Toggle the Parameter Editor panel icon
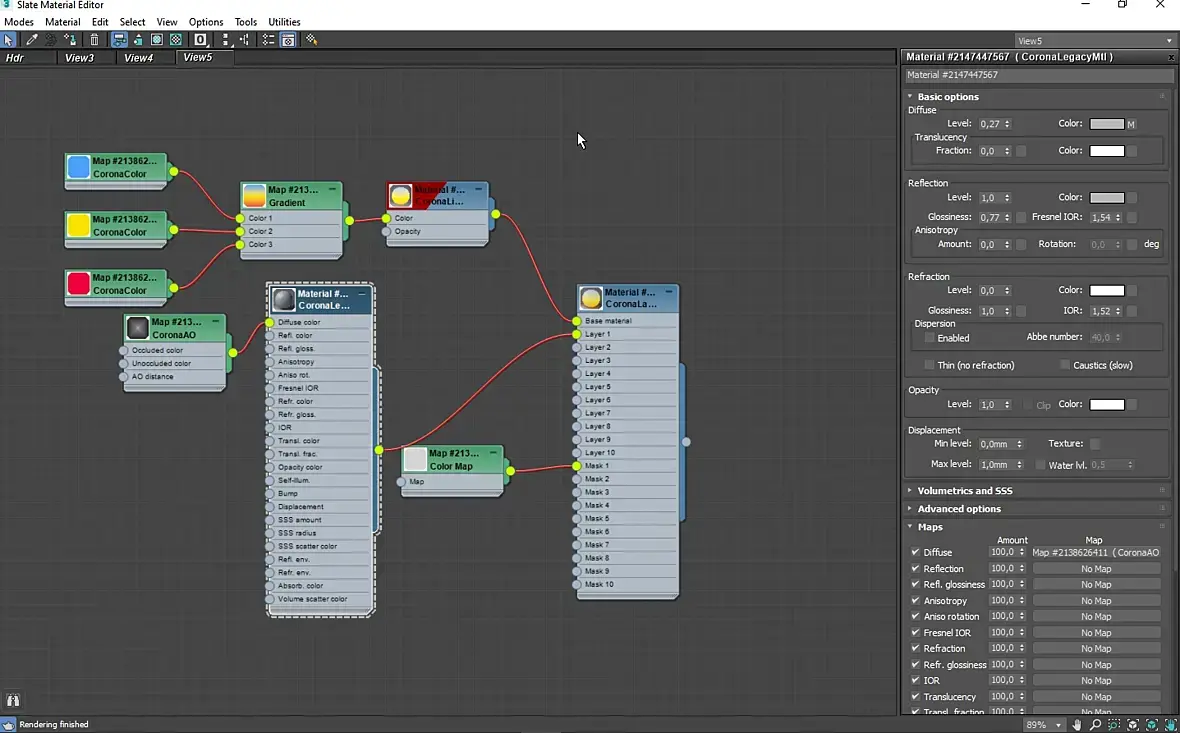Screen dimensions: 1180x733 (288, 40)
